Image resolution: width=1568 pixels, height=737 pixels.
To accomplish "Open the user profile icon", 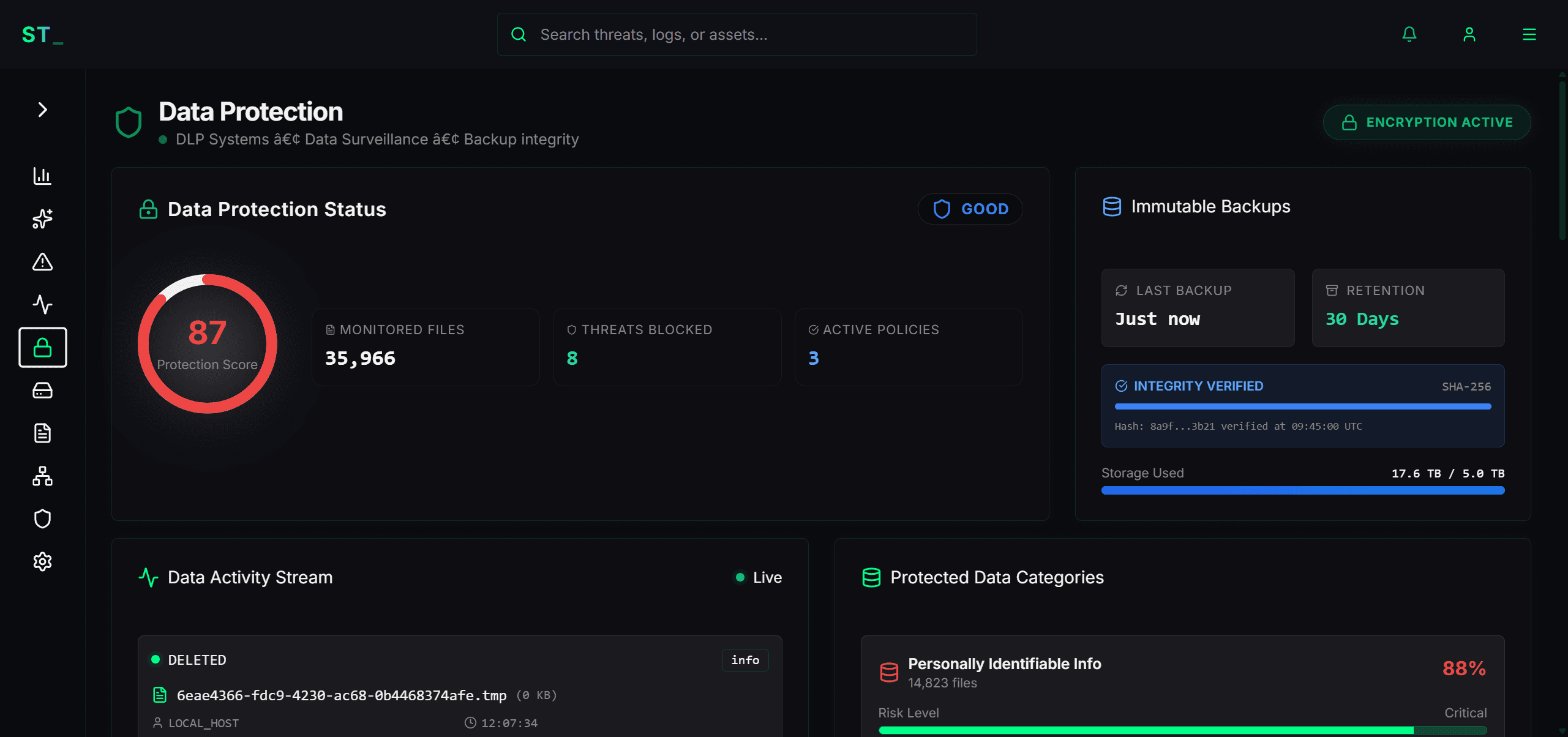I will point(1469,34).
